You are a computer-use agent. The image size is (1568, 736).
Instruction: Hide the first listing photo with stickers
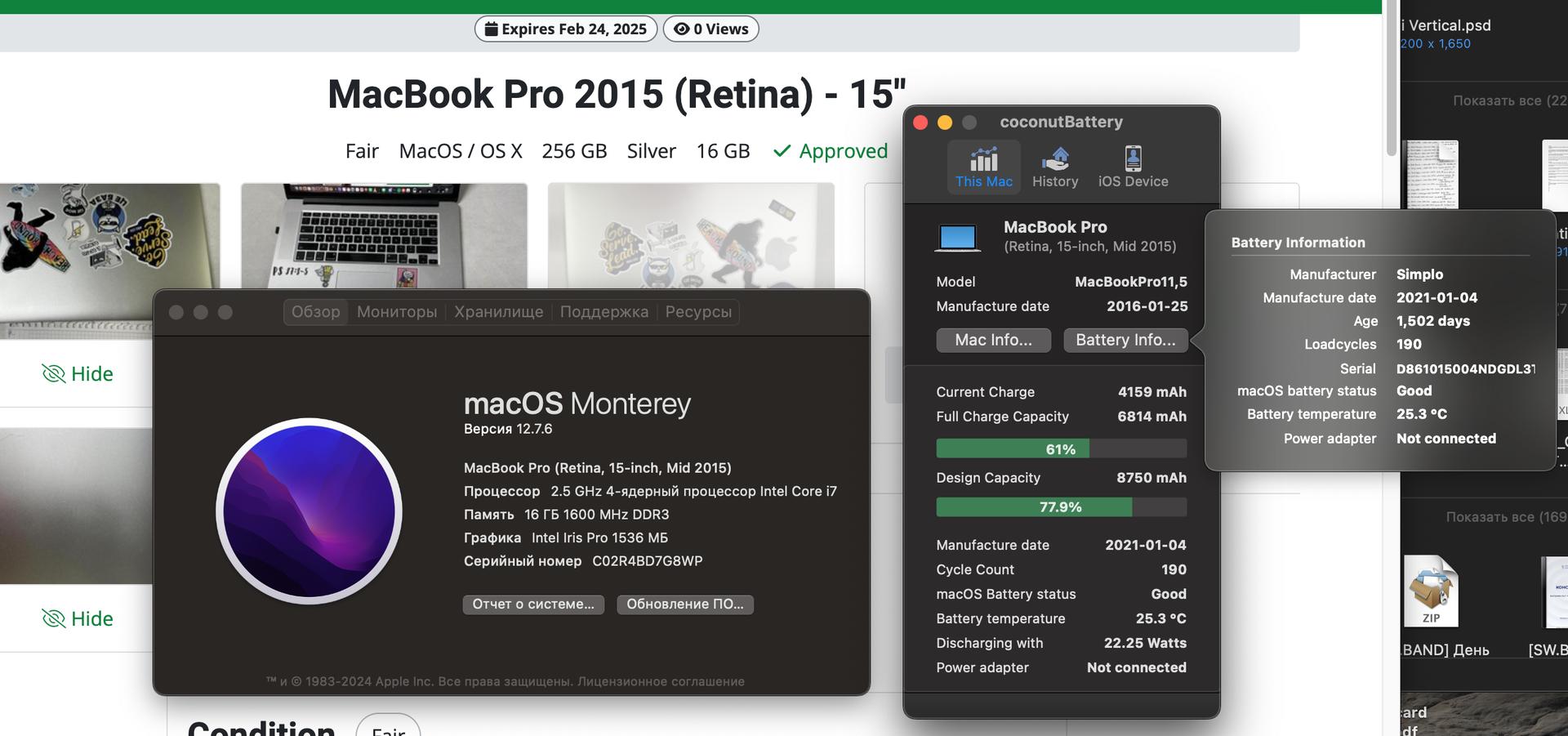click(x=78, y=374)
